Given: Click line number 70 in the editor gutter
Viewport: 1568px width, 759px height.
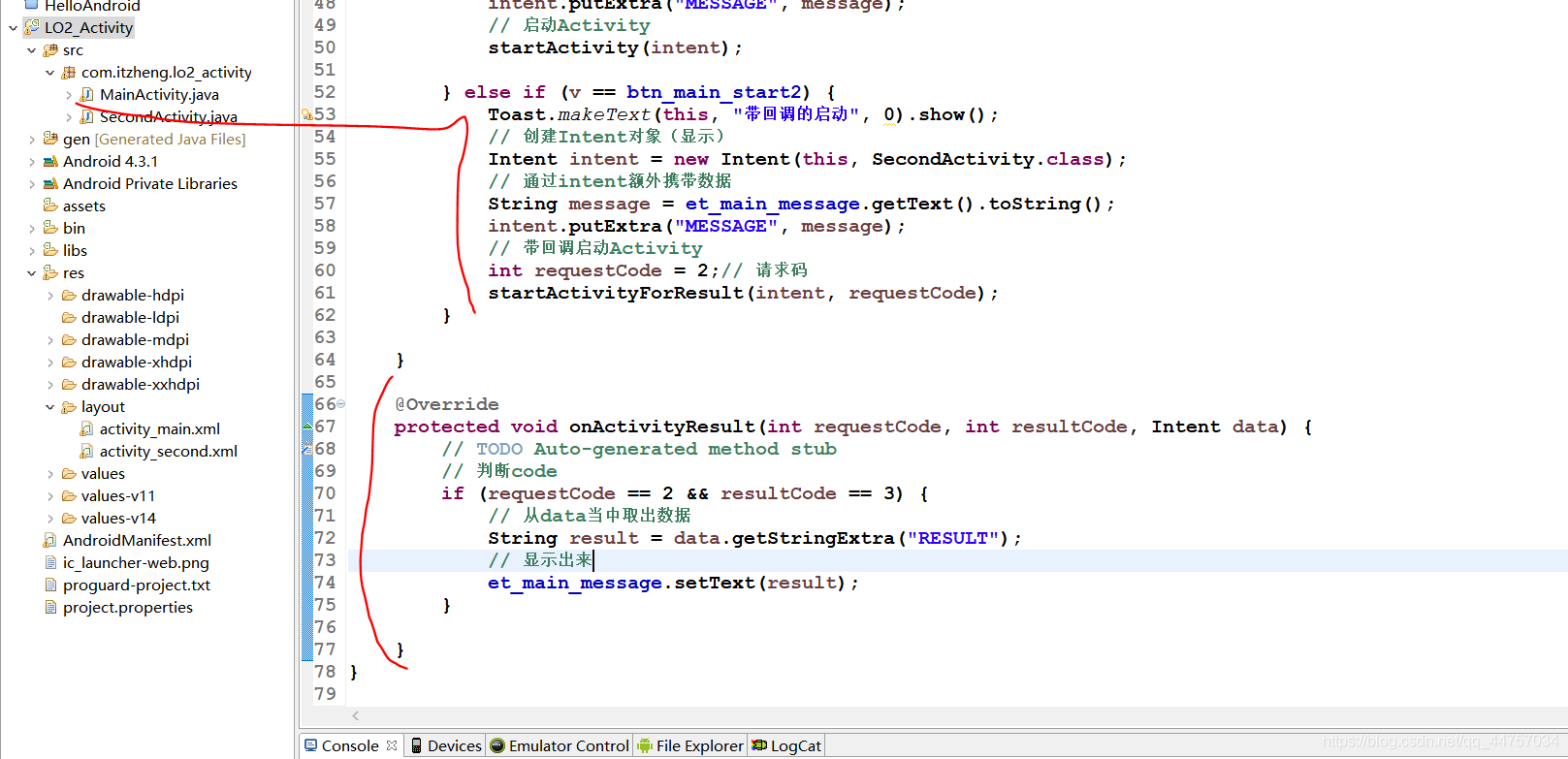Looking at the screenshot, I should pyautogui.click(x=325, y=493).
